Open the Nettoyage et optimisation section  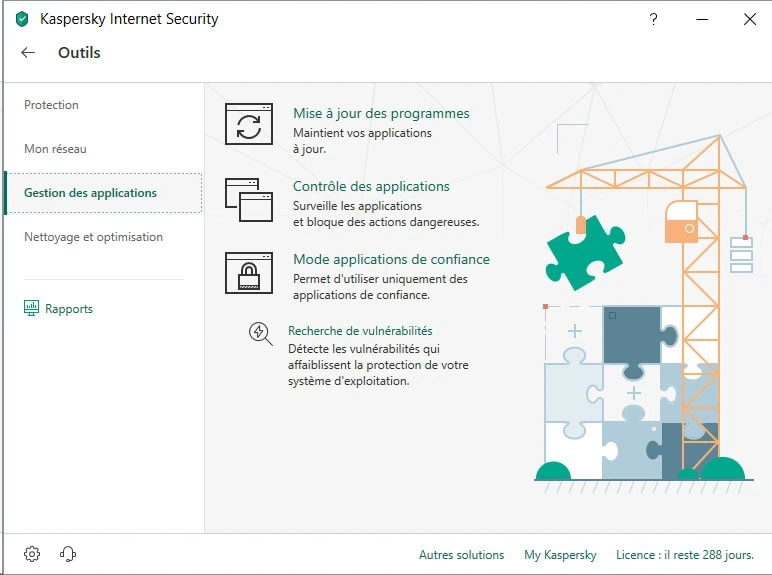(x=93, y=237)
